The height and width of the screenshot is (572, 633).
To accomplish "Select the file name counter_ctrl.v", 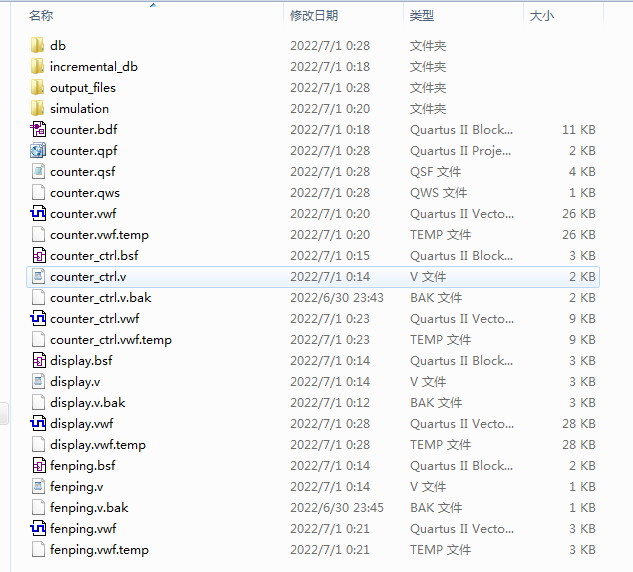I will pos(88,277).
